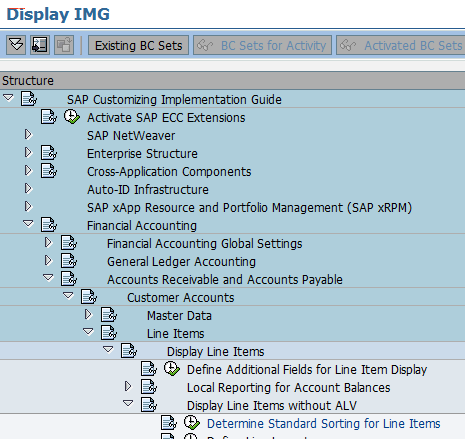This screenshot has width=465, height=439.
Task: Execute clock icon for Determine Standard Sorting for Line Items
Action: click(x=192, y=423)
